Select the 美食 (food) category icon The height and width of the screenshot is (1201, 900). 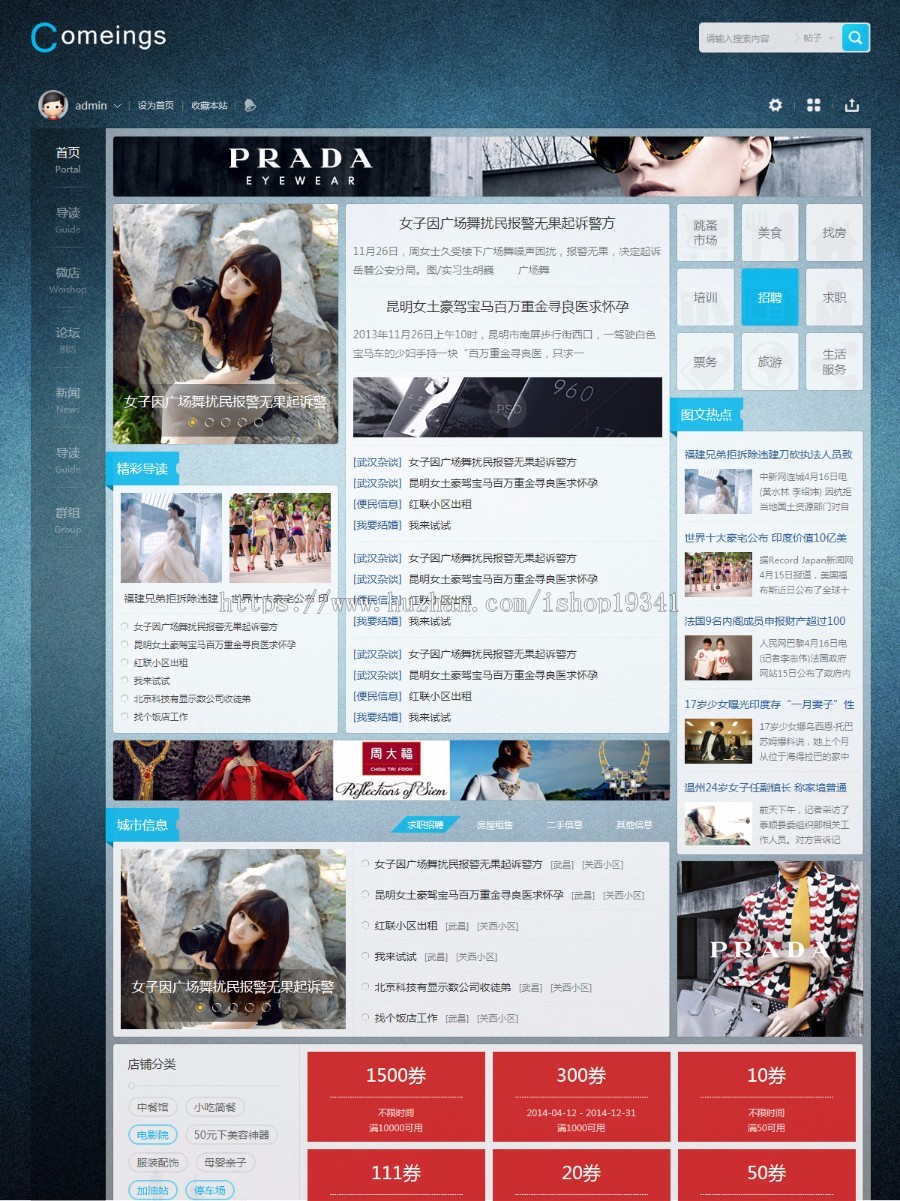(770, 232)
